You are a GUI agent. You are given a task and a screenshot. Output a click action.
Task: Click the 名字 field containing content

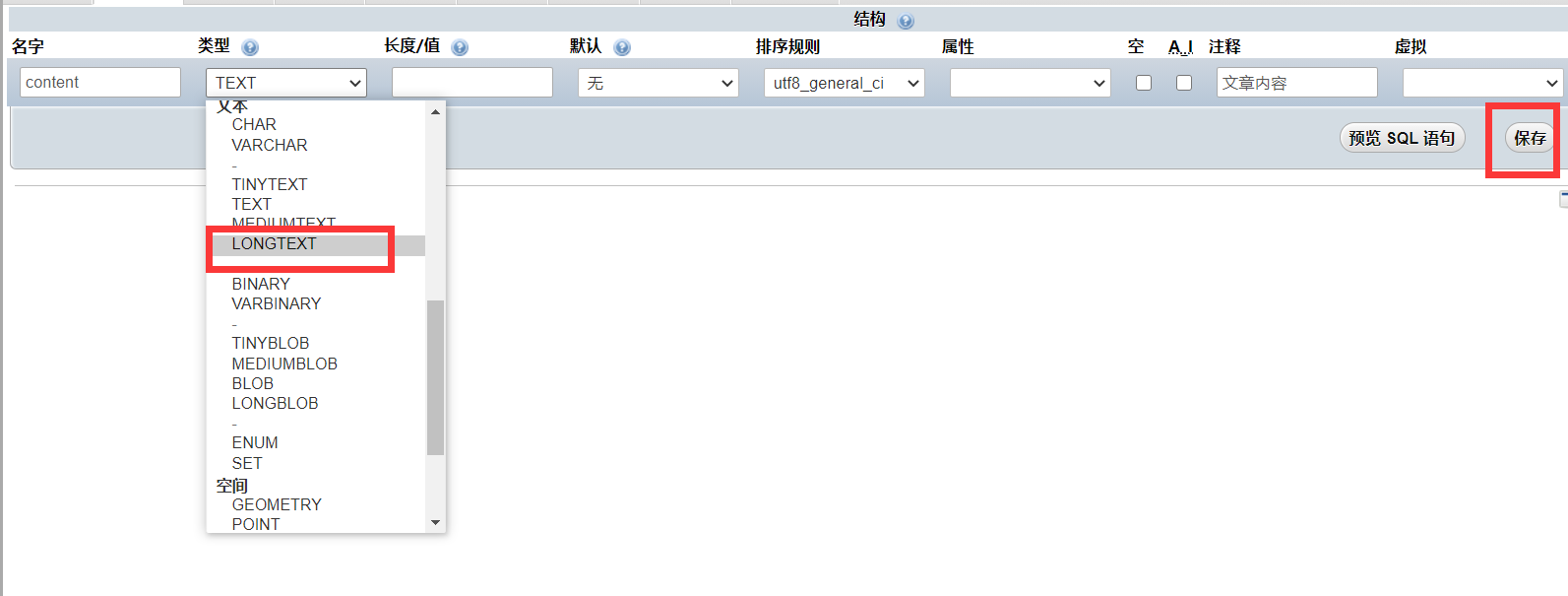[x=100, y=83]
